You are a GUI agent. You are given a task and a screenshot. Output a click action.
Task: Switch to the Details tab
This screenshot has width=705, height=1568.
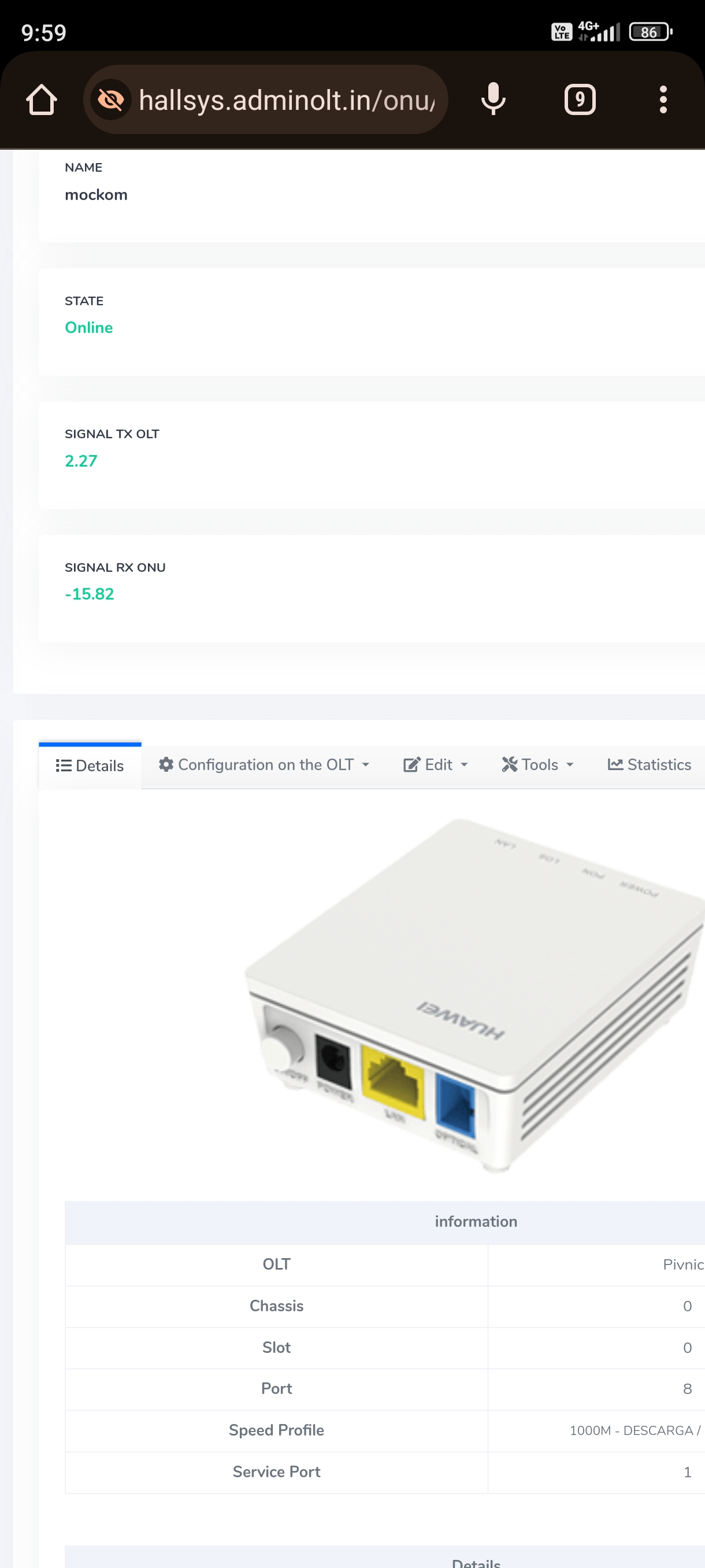click(x=90, y=765)
